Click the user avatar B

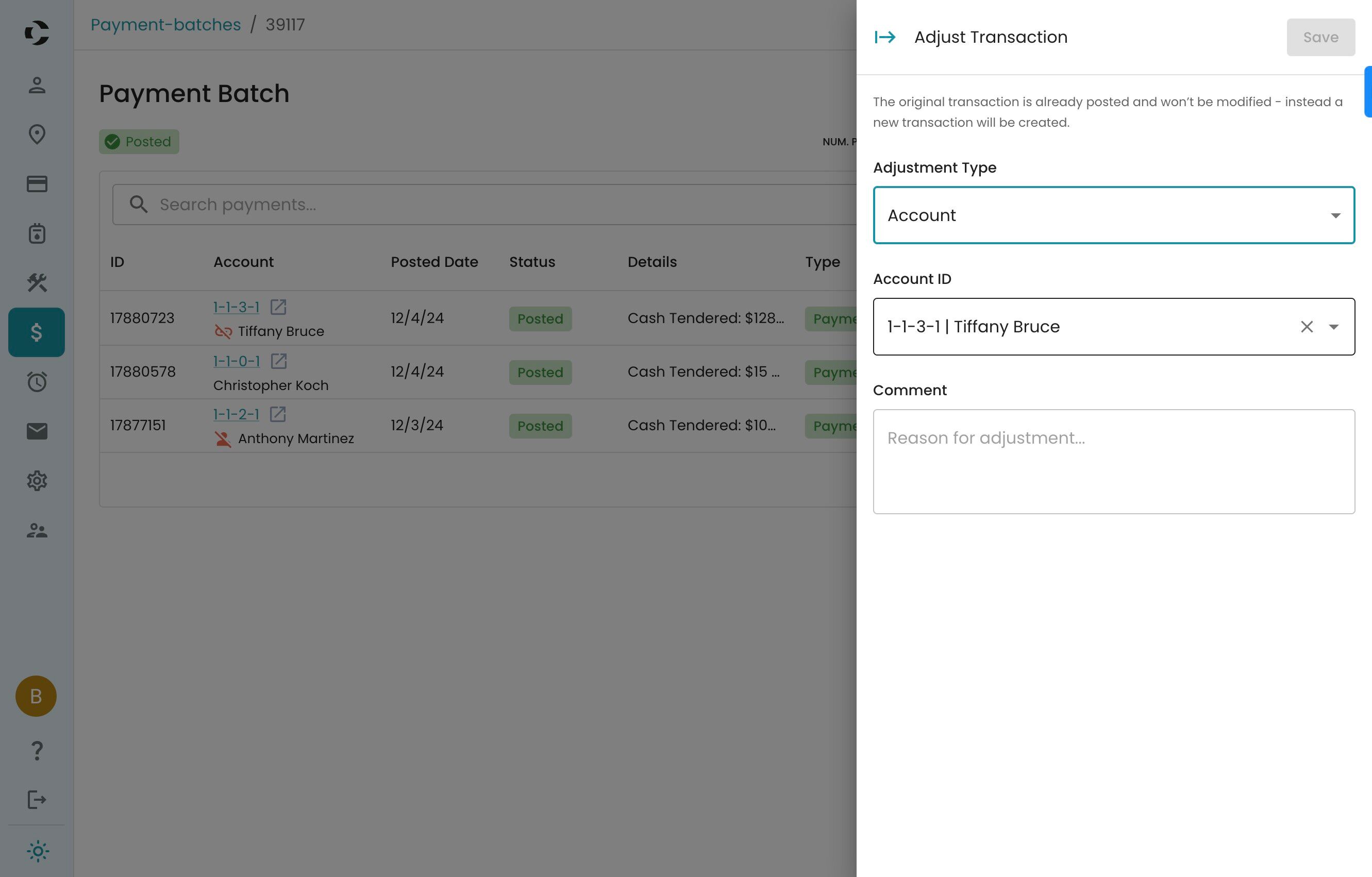click(x=36, y=696)
